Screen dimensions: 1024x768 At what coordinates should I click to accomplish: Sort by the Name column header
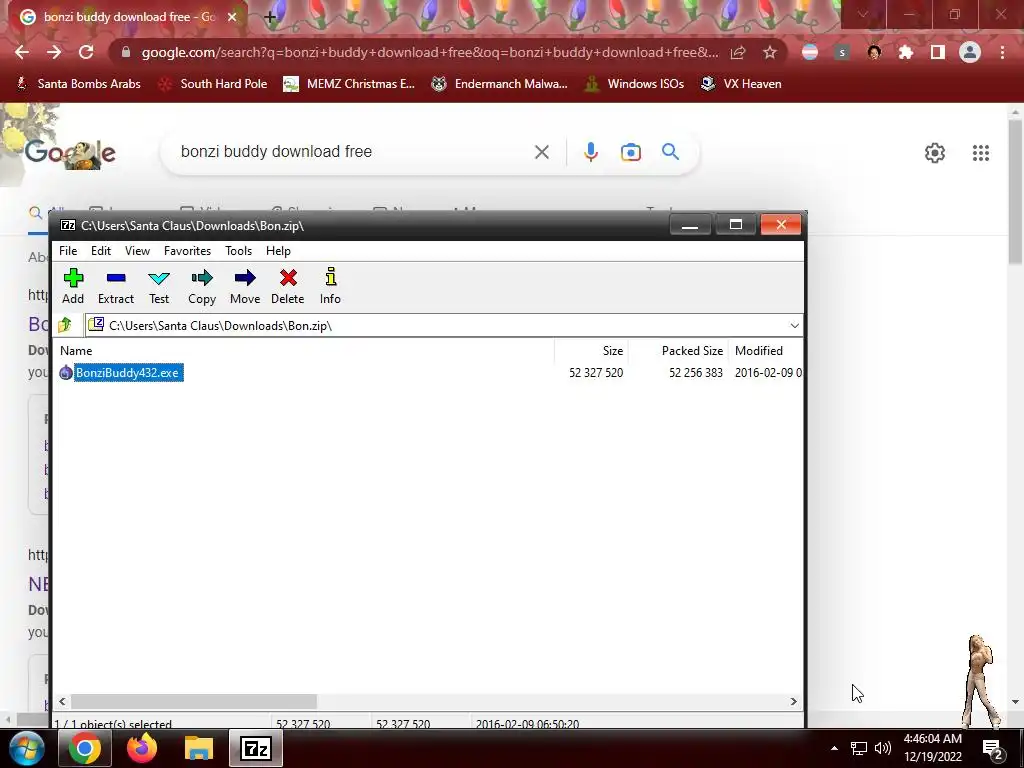[76, 351]
